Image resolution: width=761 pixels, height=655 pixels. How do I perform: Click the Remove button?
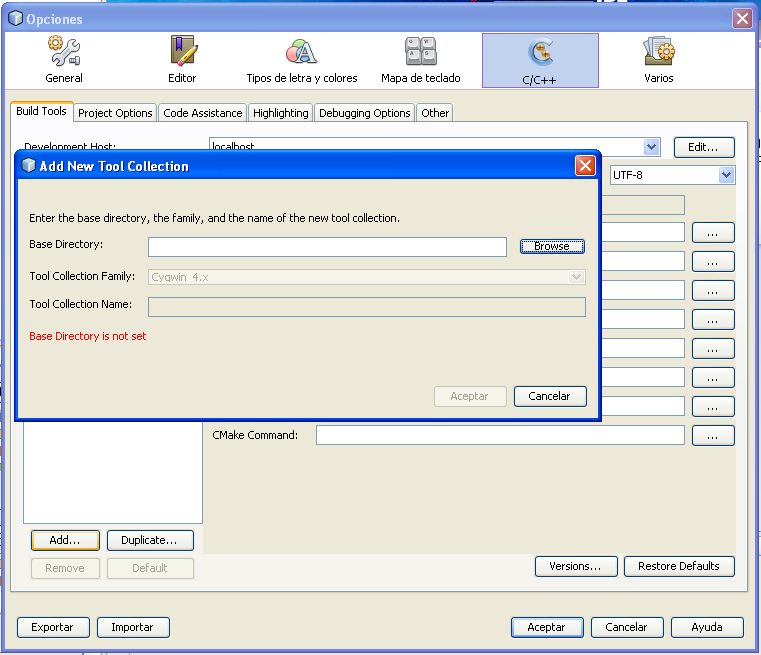click(x=65, y=568)
